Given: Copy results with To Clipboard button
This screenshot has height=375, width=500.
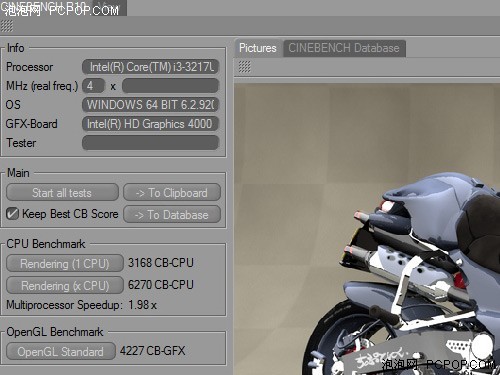Looking at the screenshot, I should [172, 192].
